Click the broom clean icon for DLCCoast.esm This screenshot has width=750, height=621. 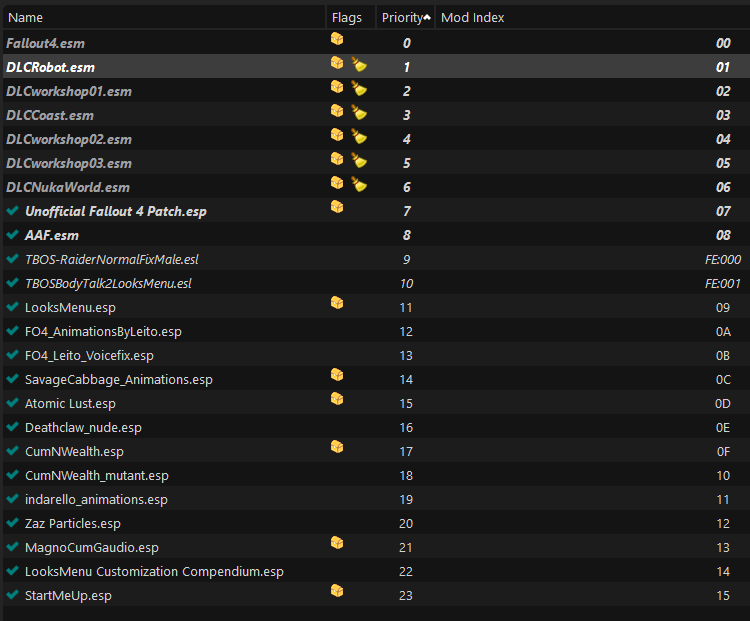pyautogui.click(x=359, y=112)
